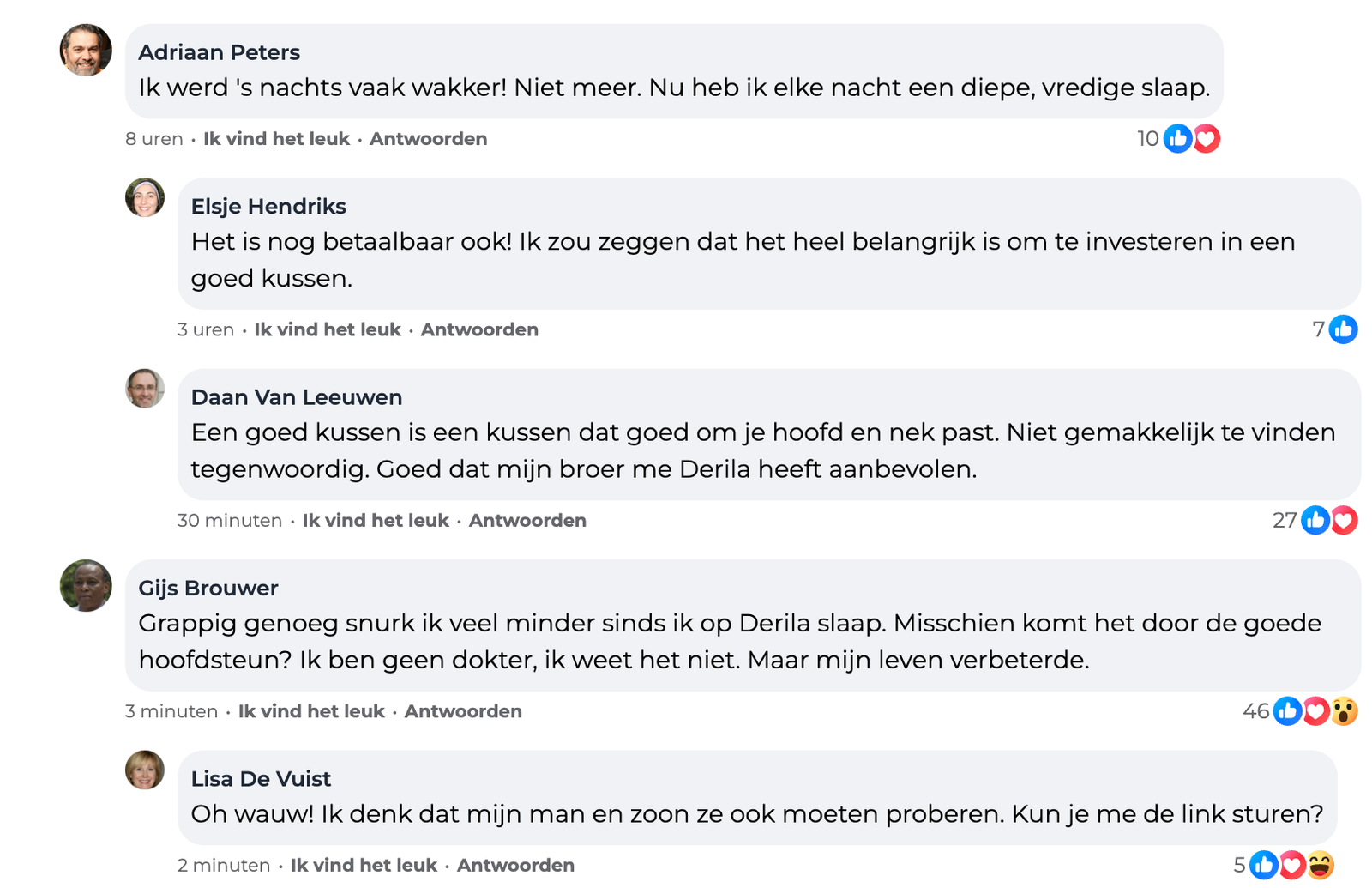Viewport: 1372px width, 888px height.
Task: Reply to Elsje Hendriks via Antwoorden
Action: (x=479, y=329)
